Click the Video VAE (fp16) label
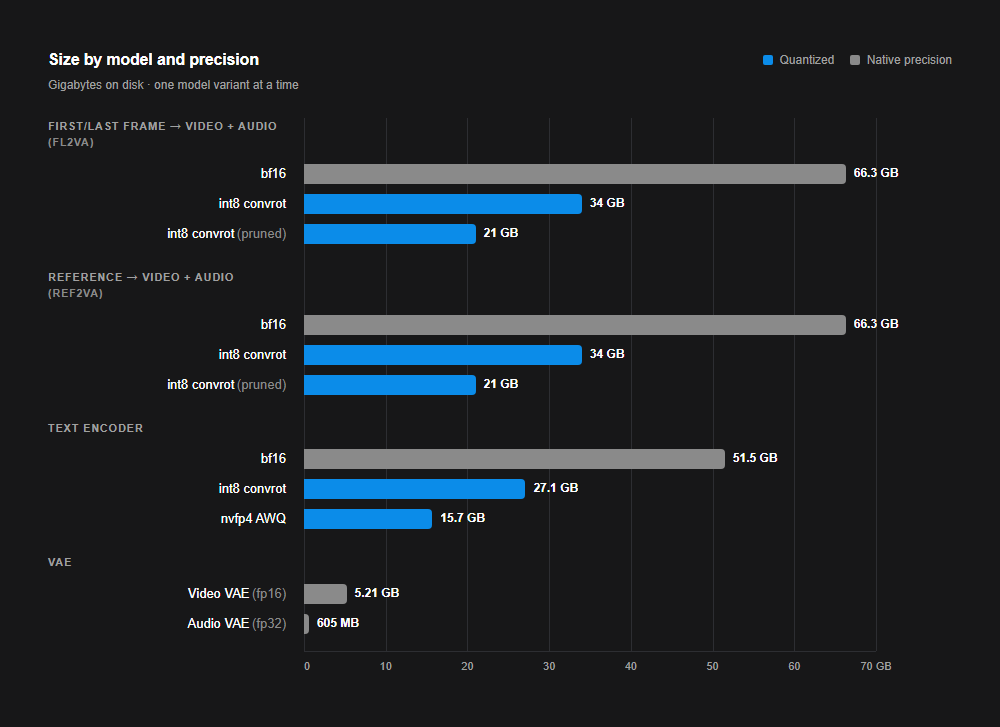Viewport: 1000px width, 727px height. pos(237,594)
